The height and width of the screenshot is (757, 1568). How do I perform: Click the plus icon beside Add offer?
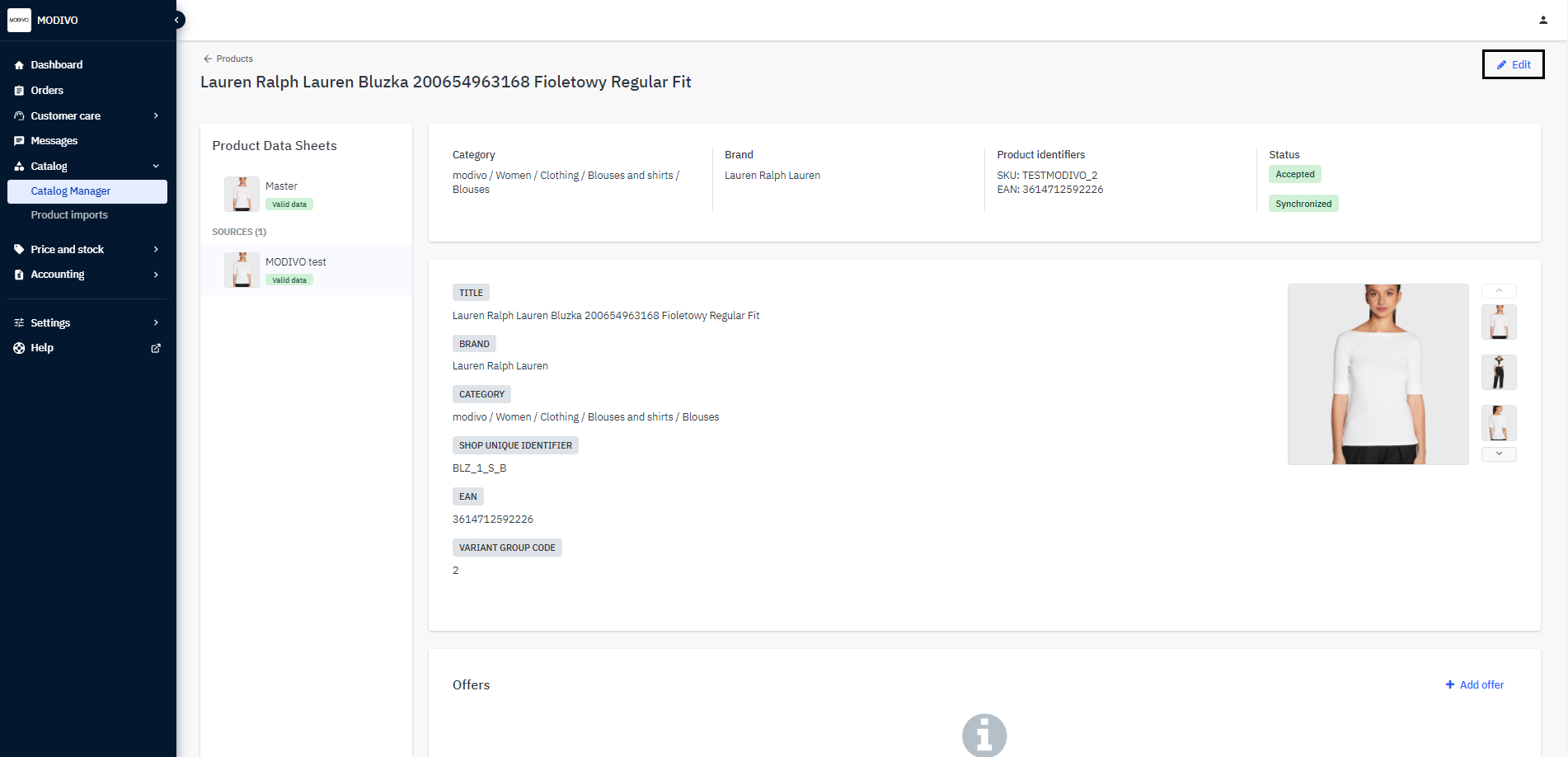point(1450,684)
